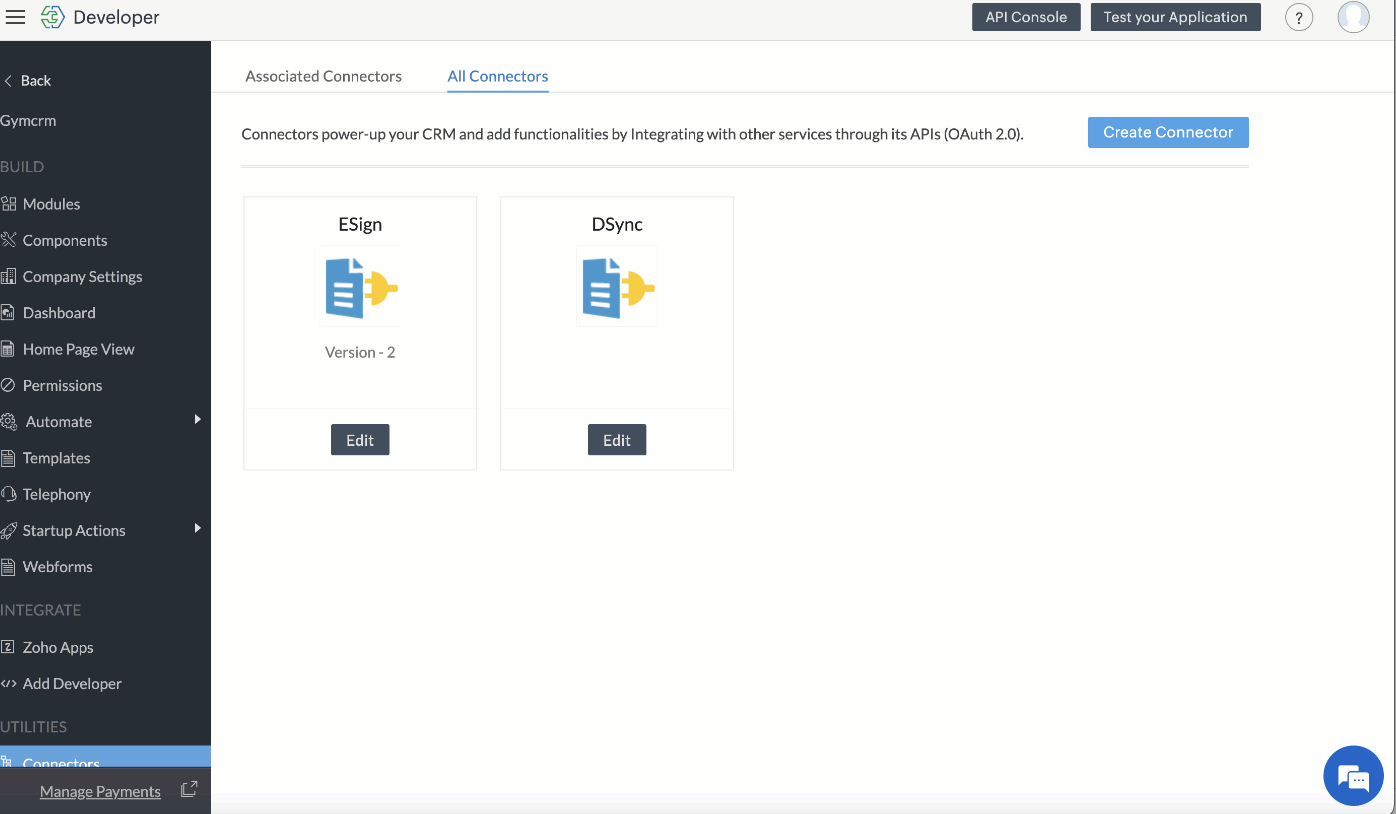The width and height of the screenshot is (1396, 814).
Task: Click the Templates document icon
Action: [8, 458]
